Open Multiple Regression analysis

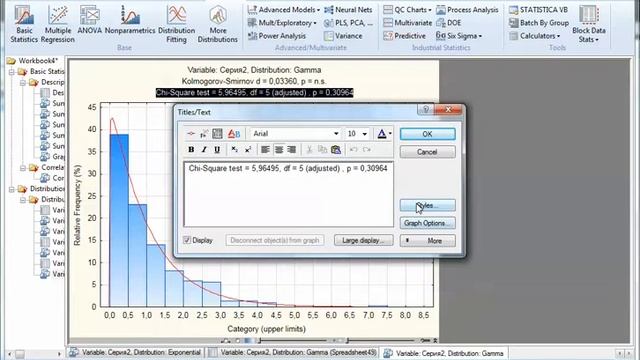point(58,24)
